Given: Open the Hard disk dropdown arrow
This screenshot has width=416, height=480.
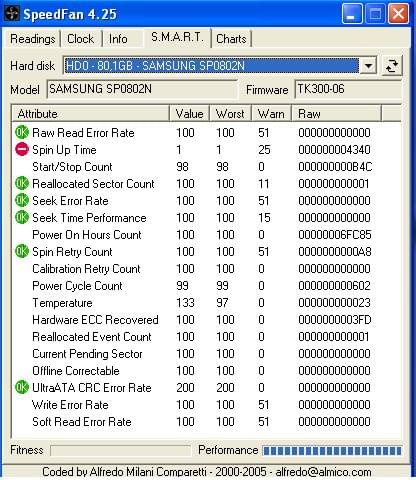Looking at the screenshot, I should click(368, 66).
